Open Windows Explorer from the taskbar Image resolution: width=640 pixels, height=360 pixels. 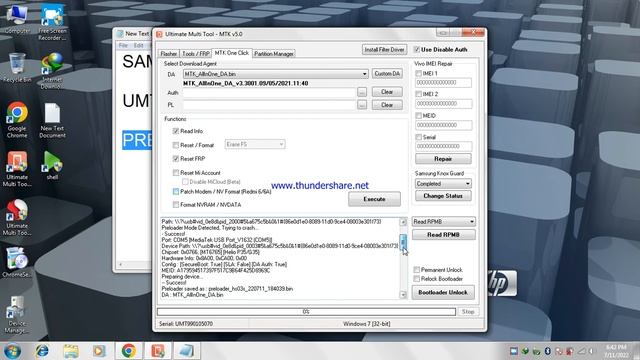pyautogui.click(x=71, y=351)
